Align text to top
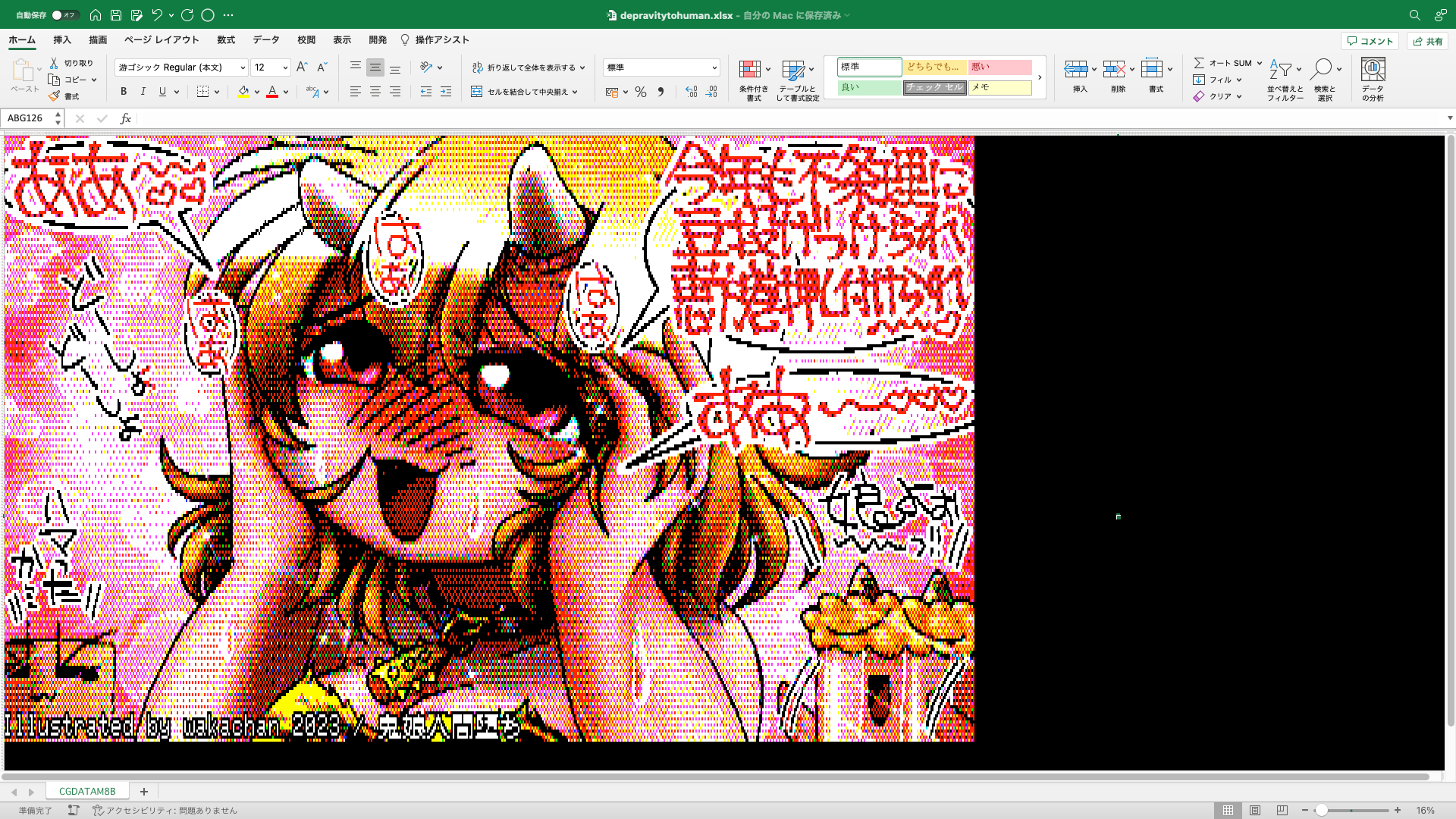 pos(355,67)
